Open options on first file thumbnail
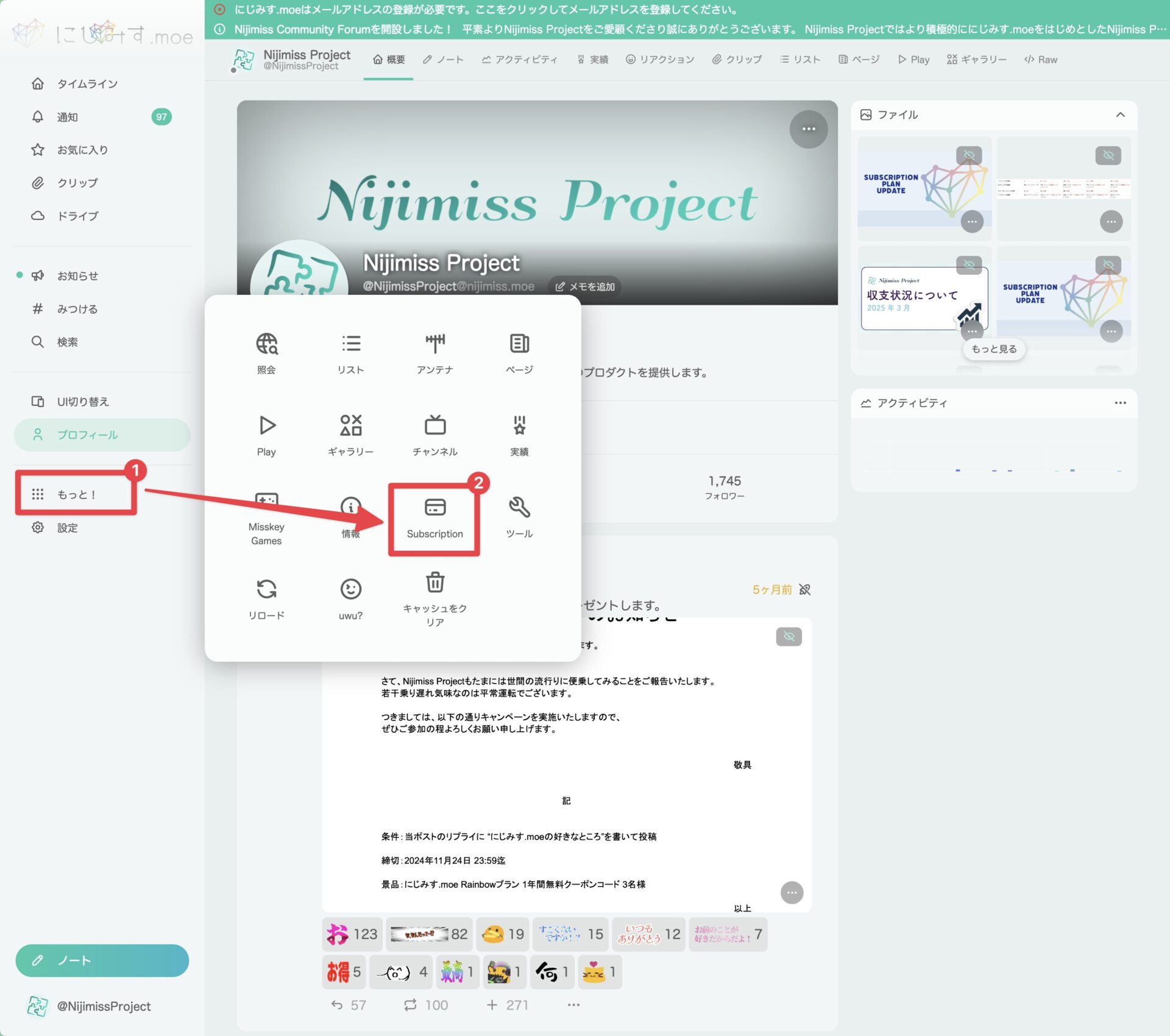This screenshot has width=1170, height=1036. [x=972, y=221]
